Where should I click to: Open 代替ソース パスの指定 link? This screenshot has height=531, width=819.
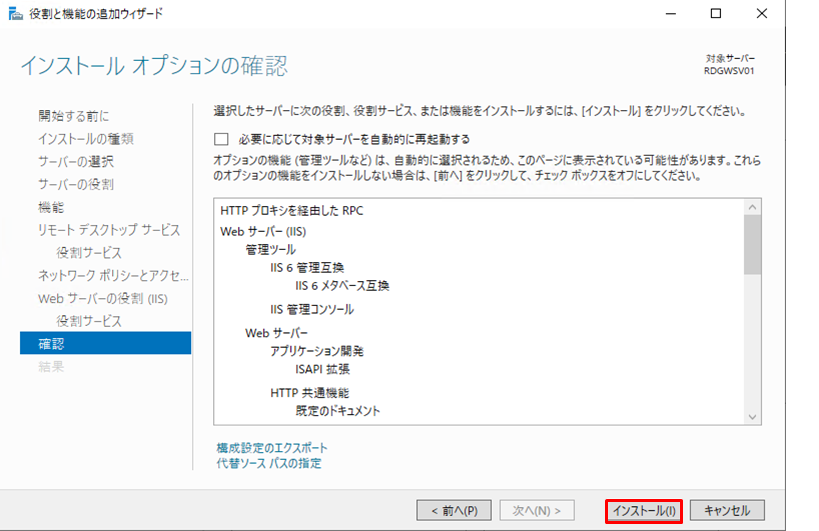269,464
